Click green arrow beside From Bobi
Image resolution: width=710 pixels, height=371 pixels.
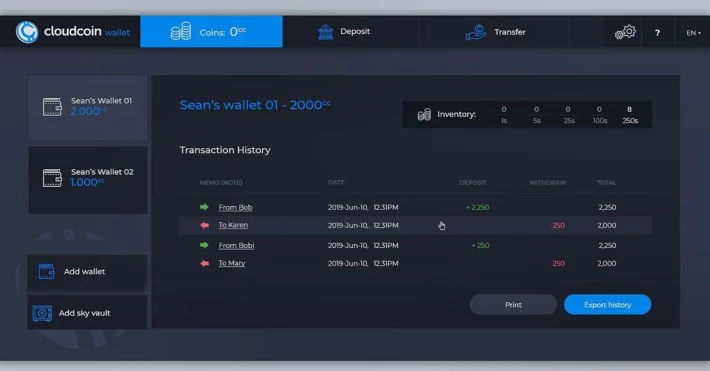tap(204, 245)
